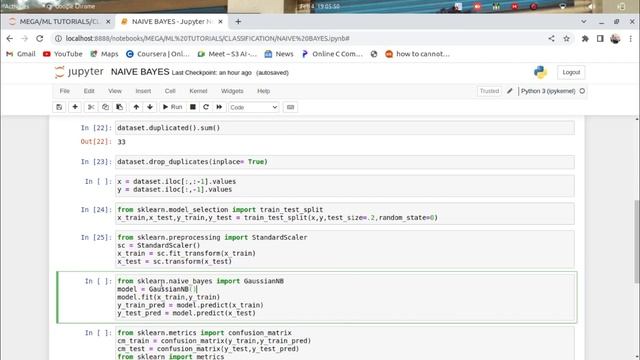Screen dimensions: 640x360
Task: Move selected cell up arrow
Action: [136, 107]
